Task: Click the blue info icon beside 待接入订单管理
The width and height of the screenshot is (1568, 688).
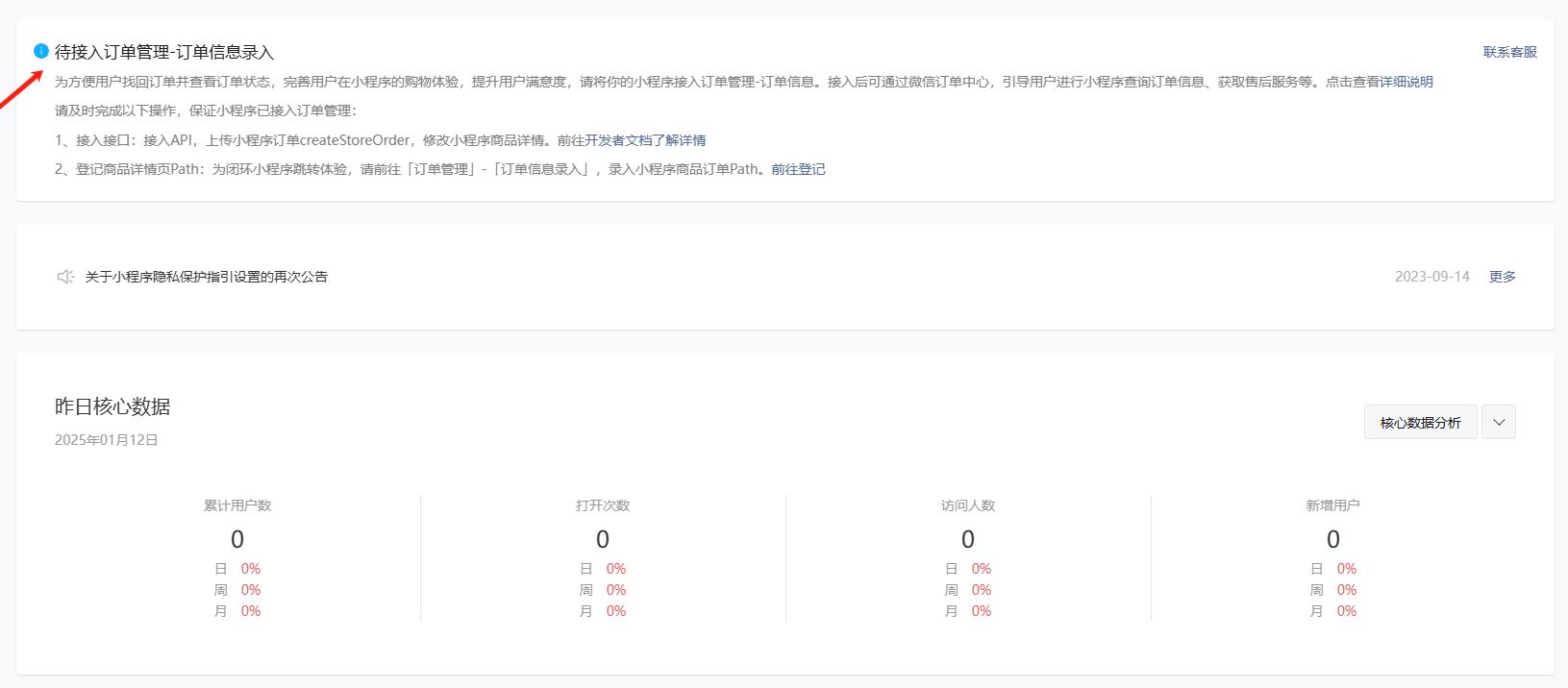Action: [41, 51]
